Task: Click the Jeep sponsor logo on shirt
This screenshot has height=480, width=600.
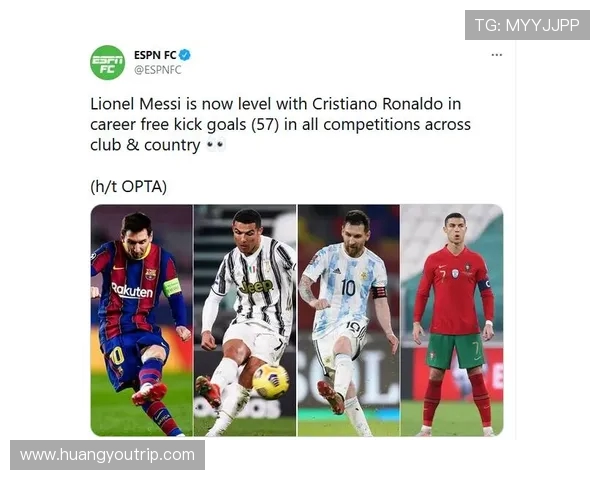Action: [256, 287]
